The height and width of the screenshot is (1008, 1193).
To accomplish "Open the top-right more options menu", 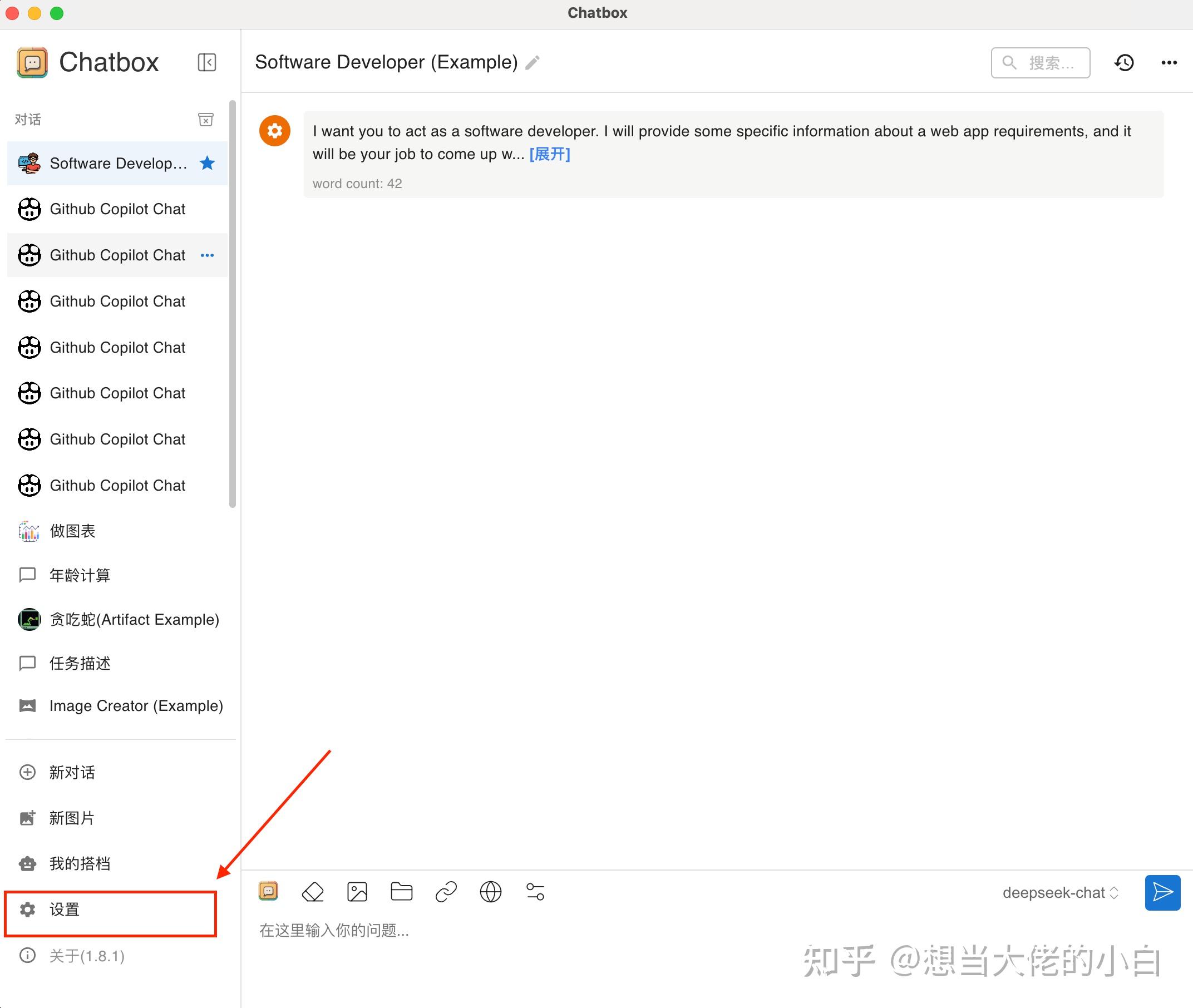I will point(1169,63).
